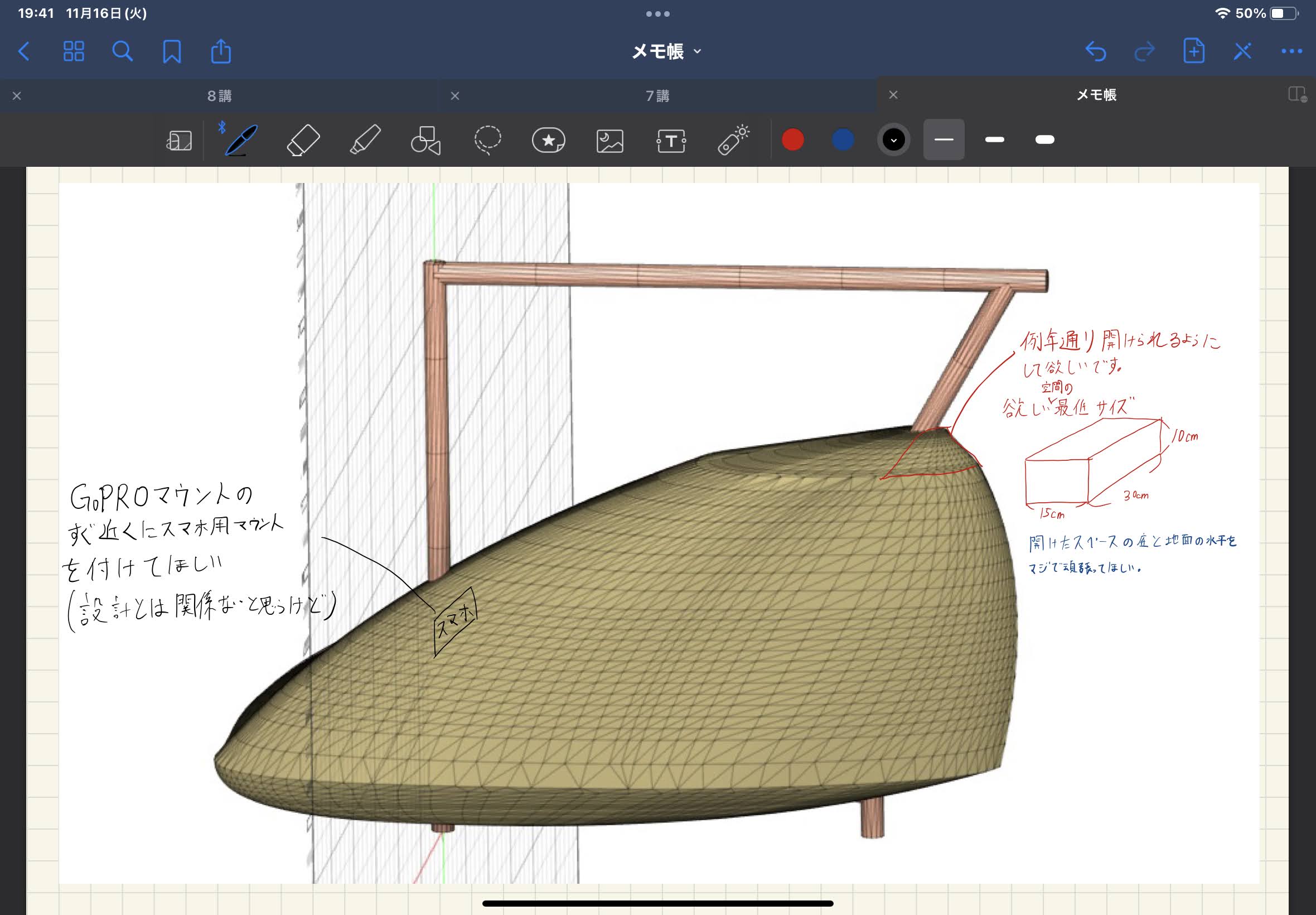1316x915 pixels.
Task: Go back with the back arrow
Action: [24, 51]
